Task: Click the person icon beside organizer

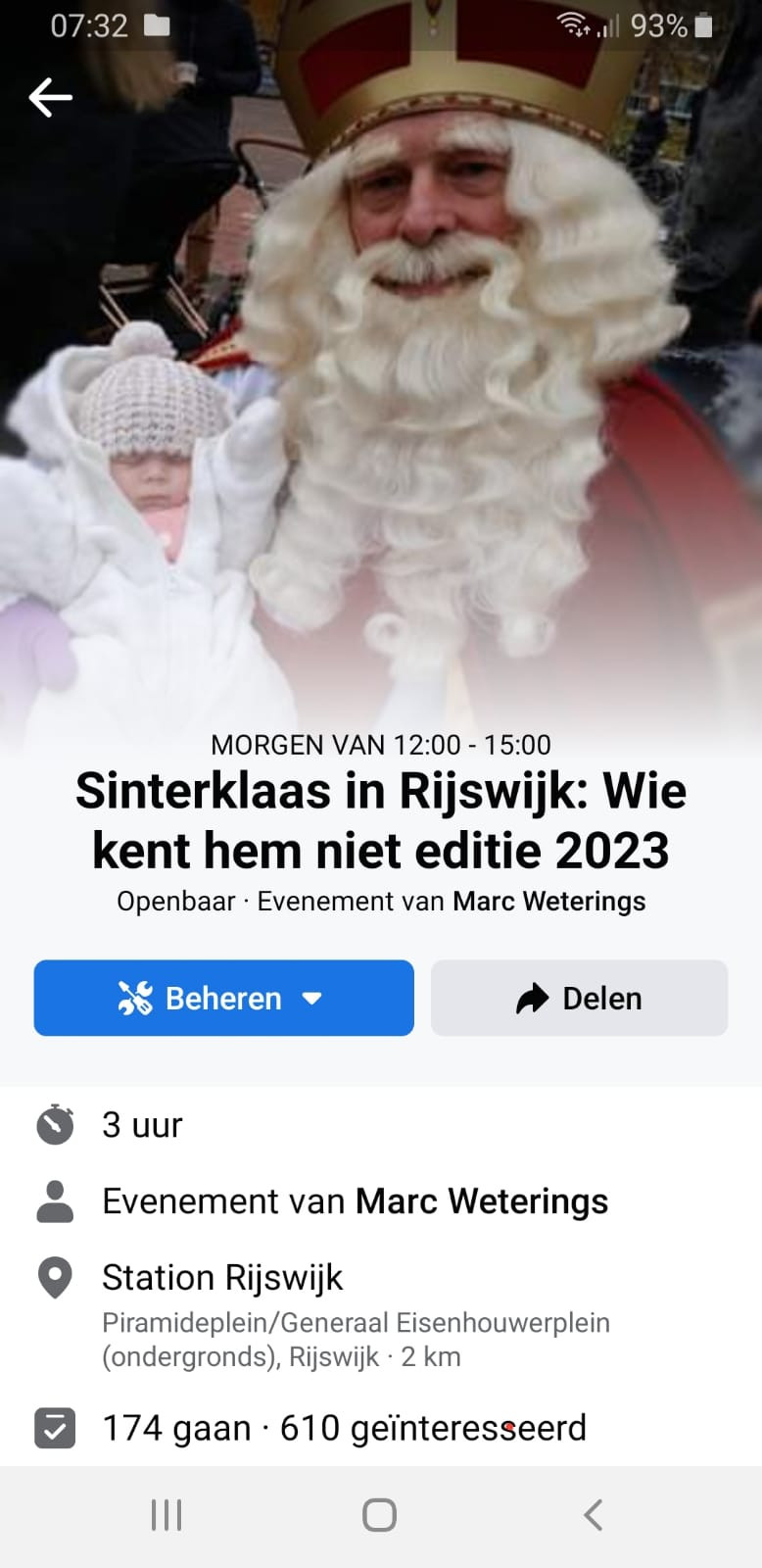Action: click(55, 1201)
